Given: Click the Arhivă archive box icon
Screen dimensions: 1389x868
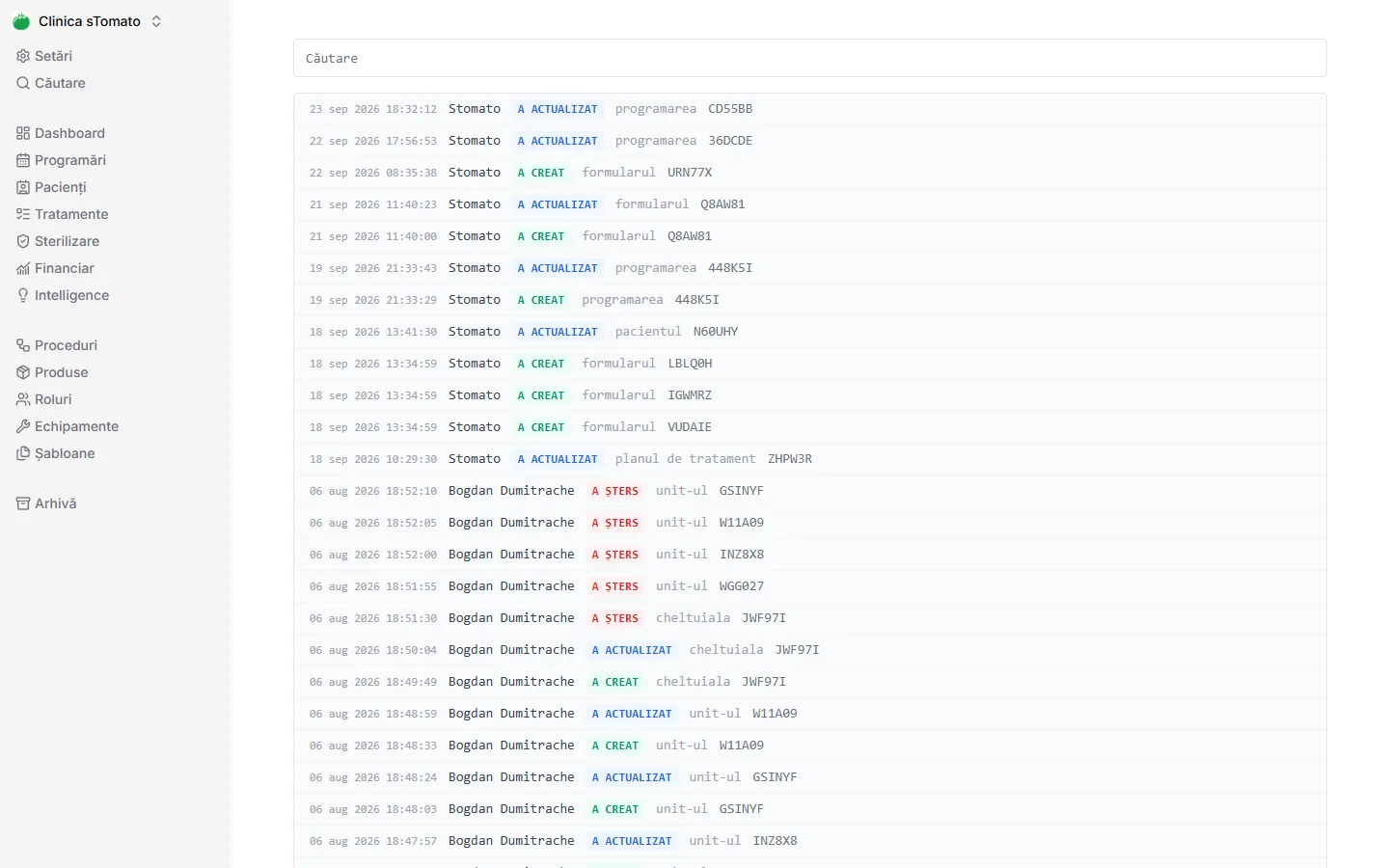Looking at the screenshot, I should [23, 503].
